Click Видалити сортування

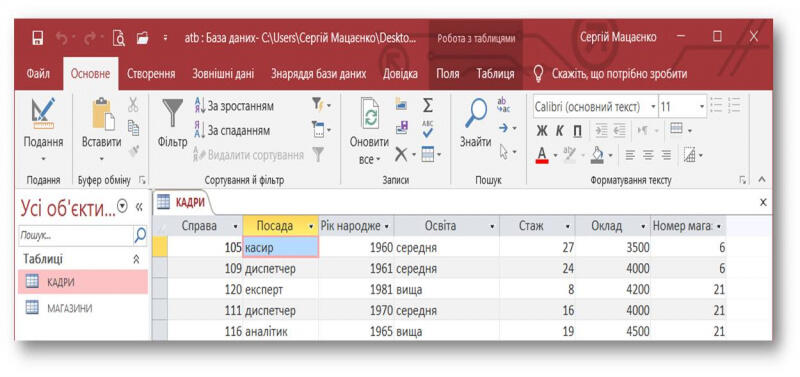248,155
